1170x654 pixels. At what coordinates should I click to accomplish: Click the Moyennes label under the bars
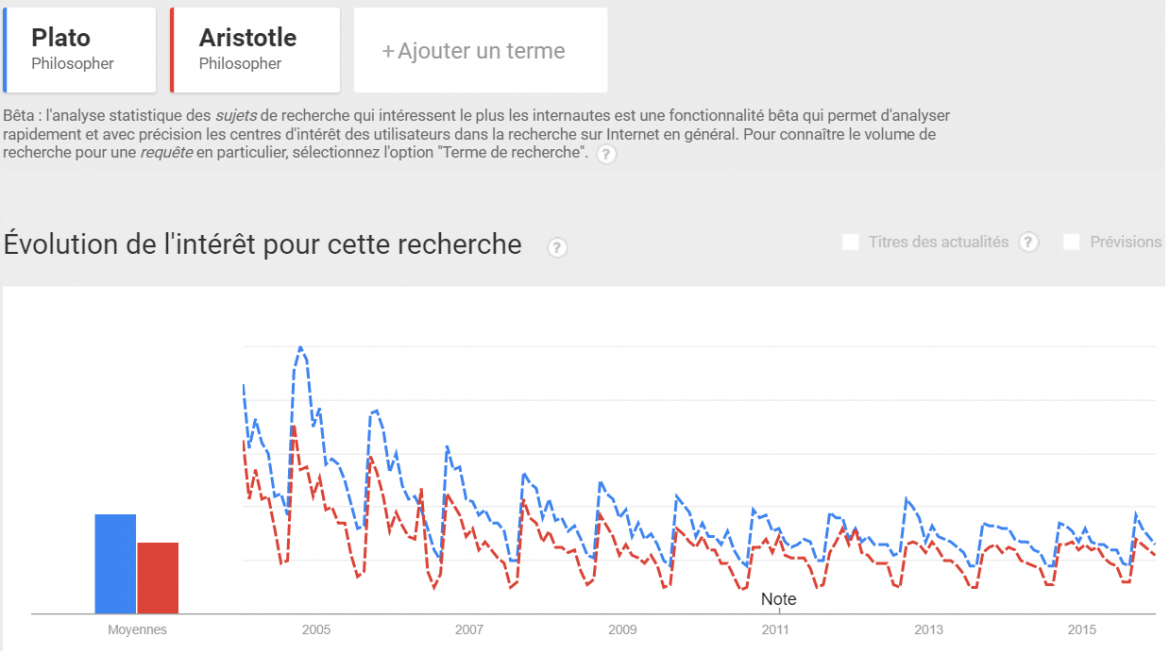pyautogui.click(x=137, y=630)
